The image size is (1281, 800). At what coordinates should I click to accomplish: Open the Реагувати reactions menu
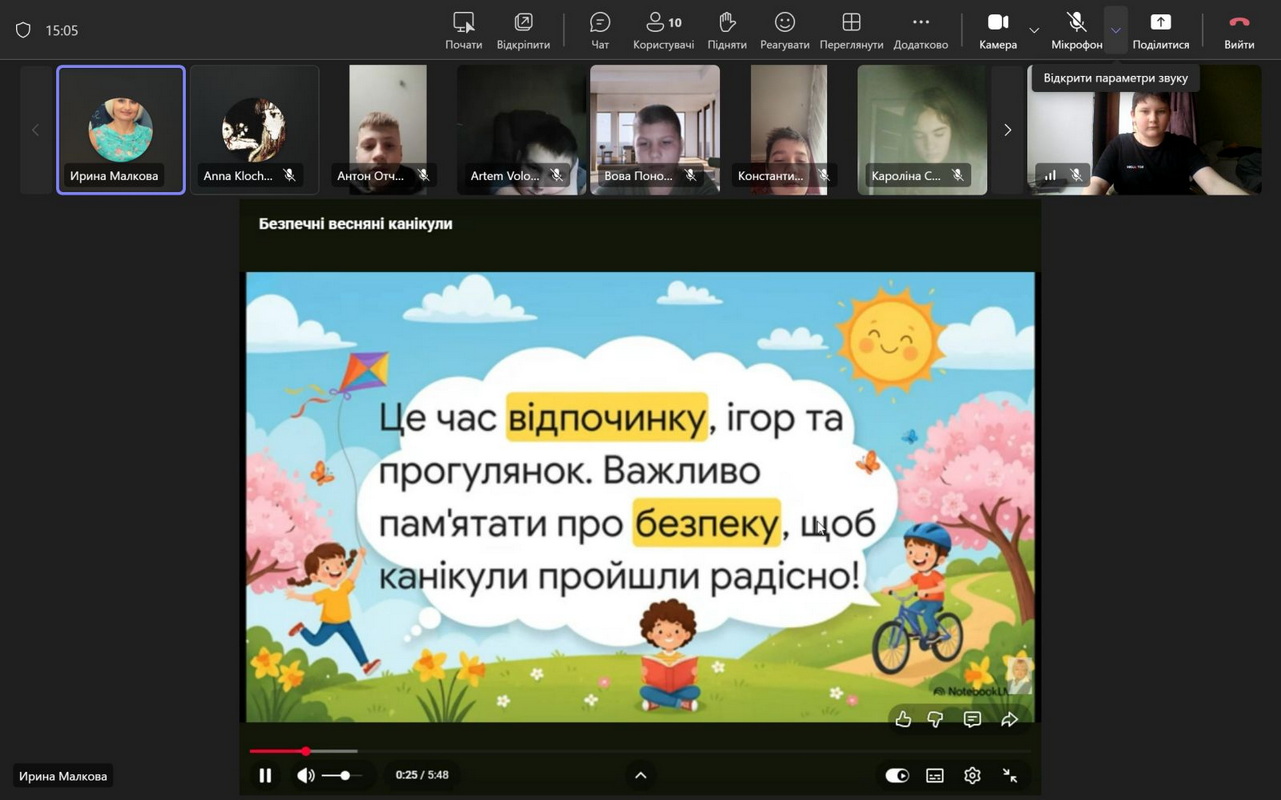[x=785, y=30]
